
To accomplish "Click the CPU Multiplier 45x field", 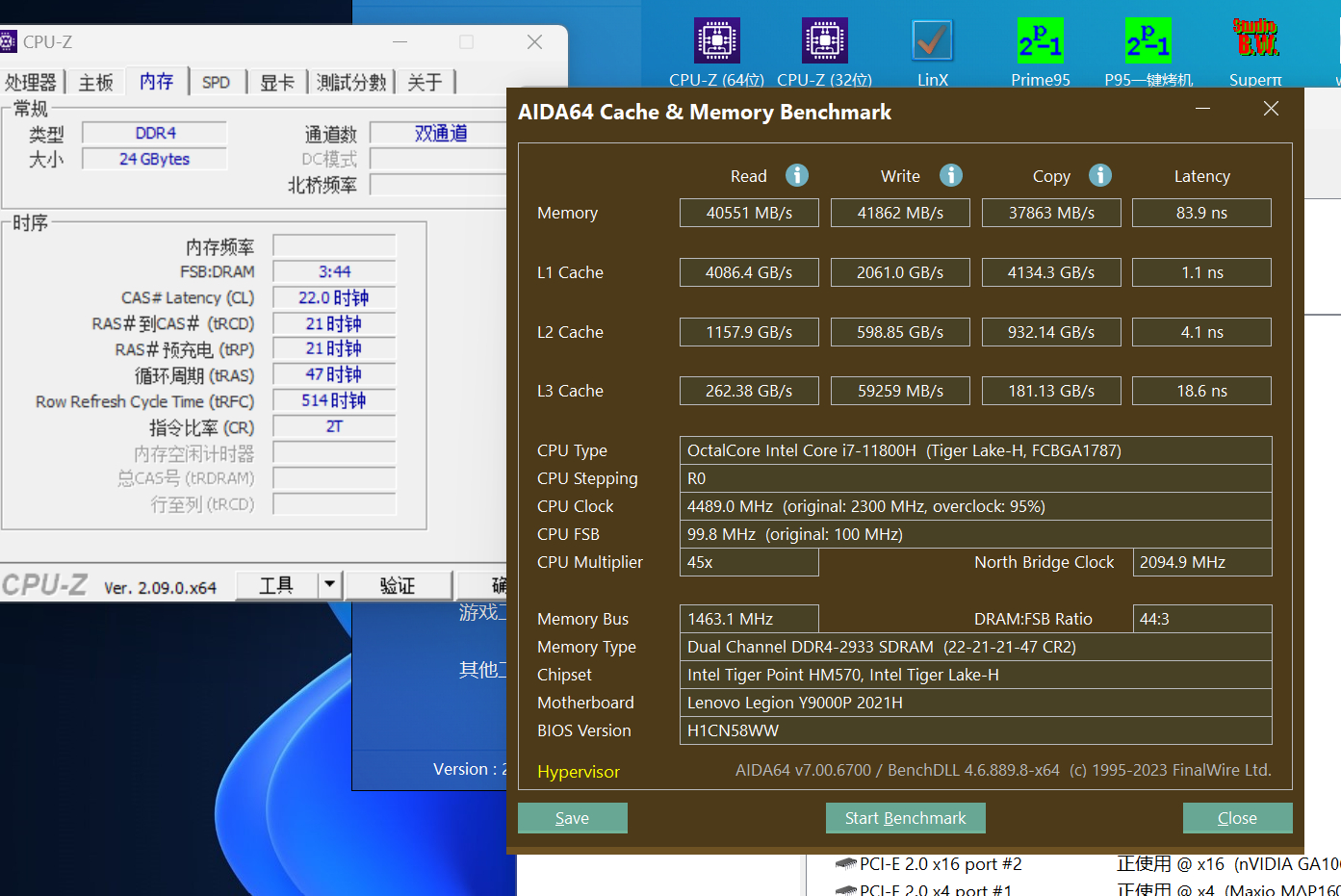I will coord(749,562).
